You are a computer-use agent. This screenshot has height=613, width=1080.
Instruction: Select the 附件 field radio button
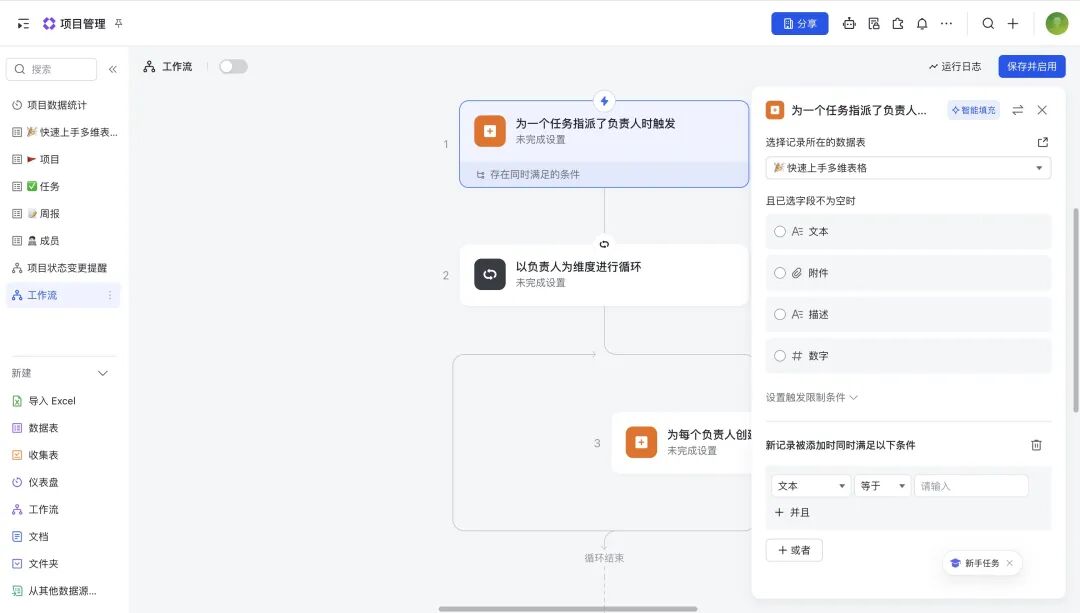780,273
